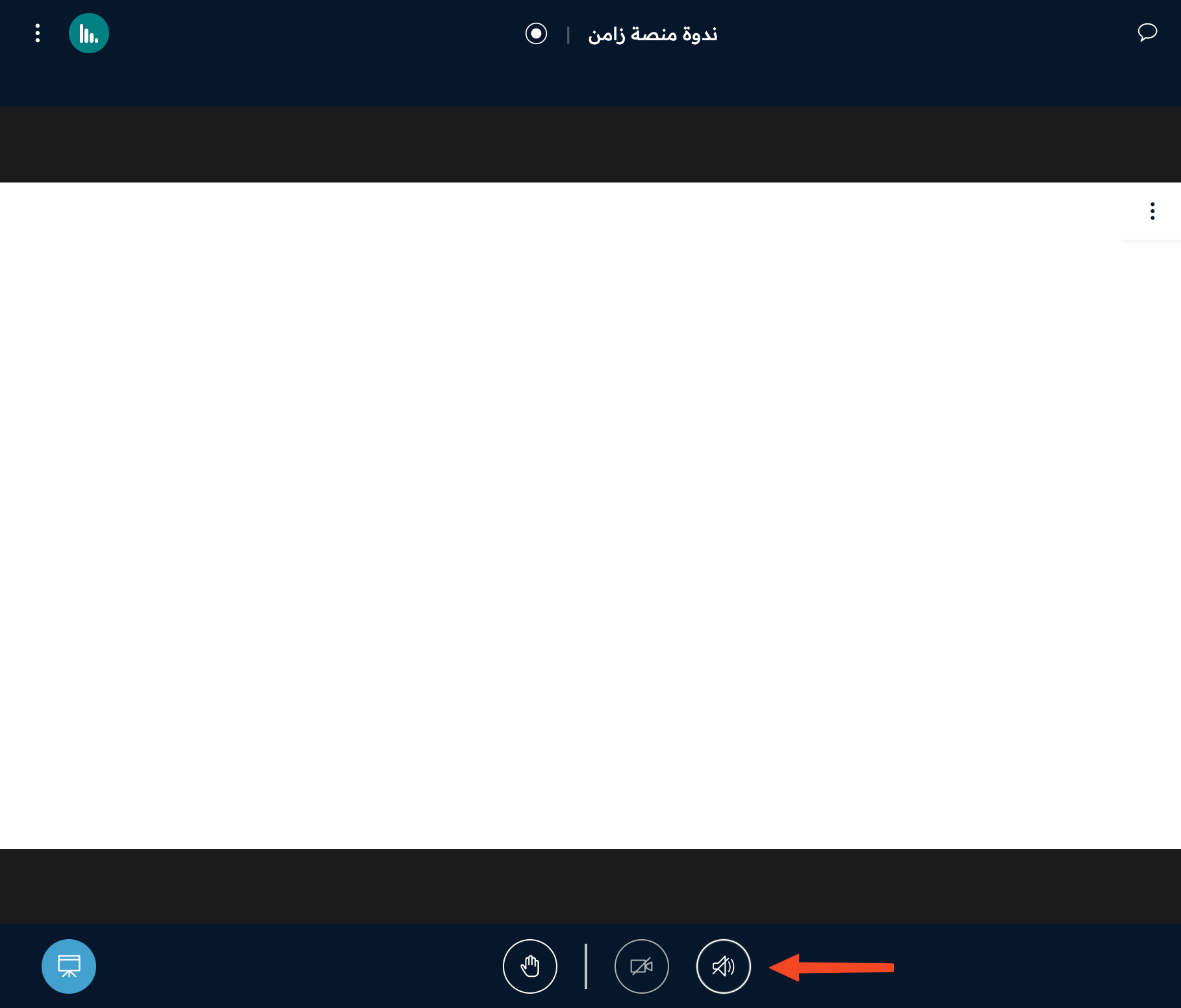1181x1008 pixels.
Task: Click the teal user avatar icon
Action: [89, 33]
